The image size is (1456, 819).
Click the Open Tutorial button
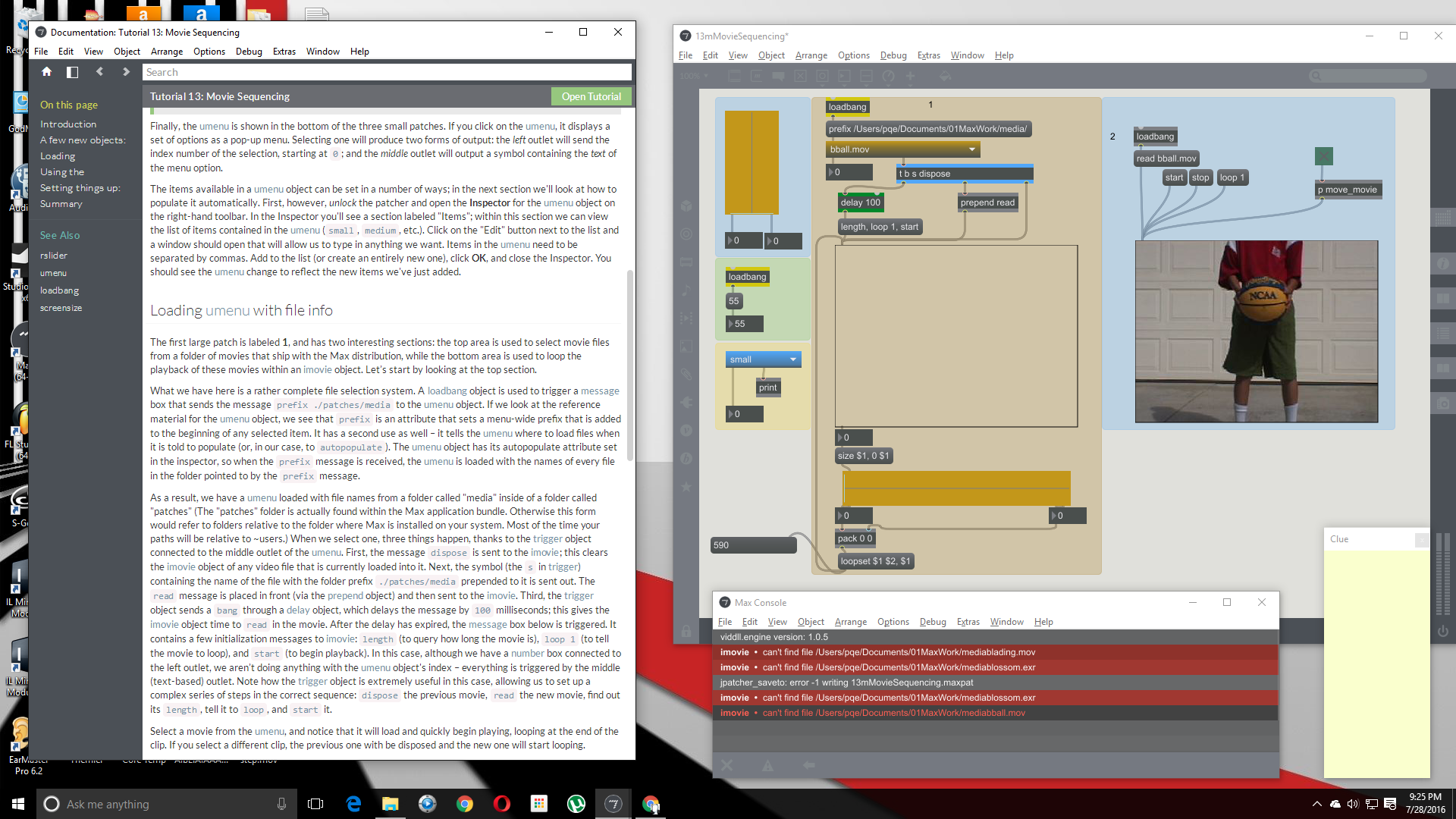[x=591, y=96]
